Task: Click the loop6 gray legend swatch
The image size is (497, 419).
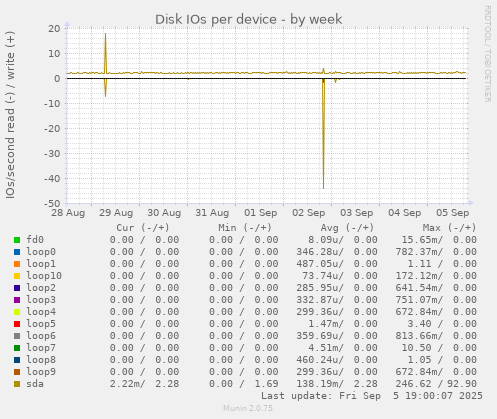Action: click(17, 336)
